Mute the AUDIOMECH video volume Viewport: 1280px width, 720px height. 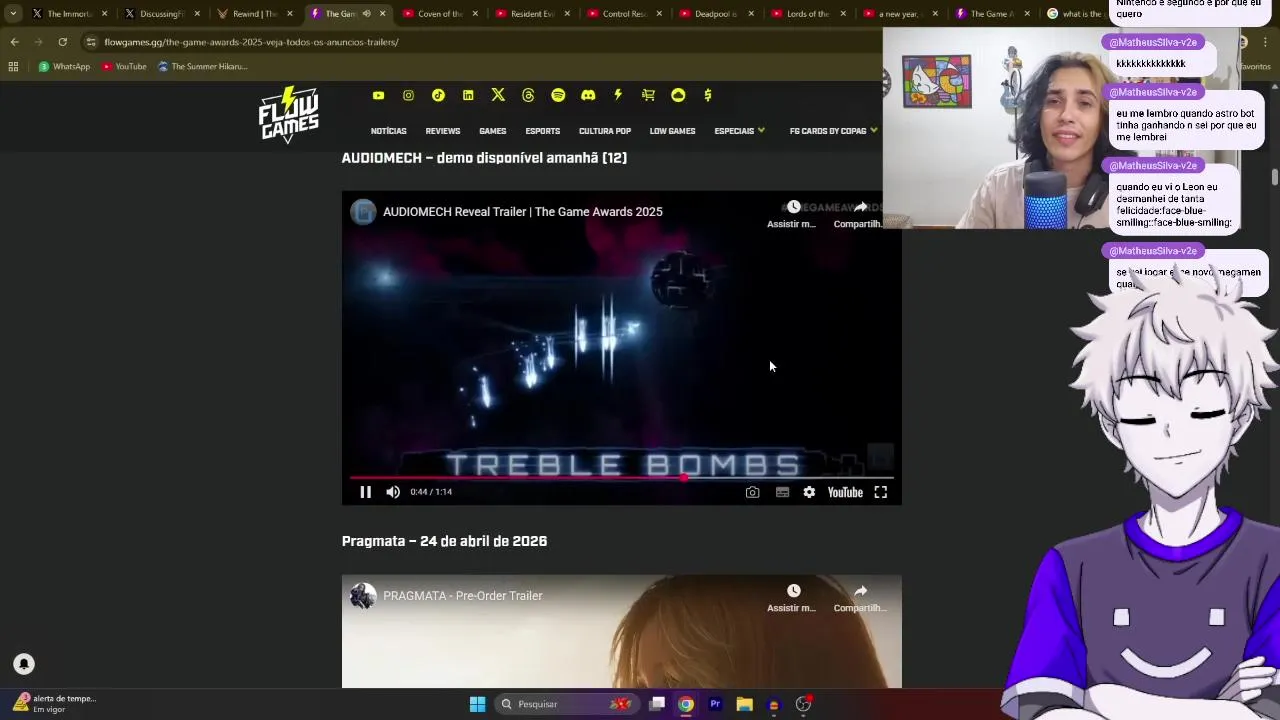[393, 492]
